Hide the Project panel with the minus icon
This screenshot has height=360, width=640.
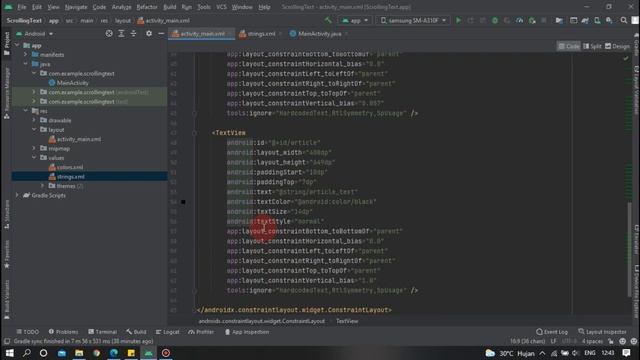point(161,33)
